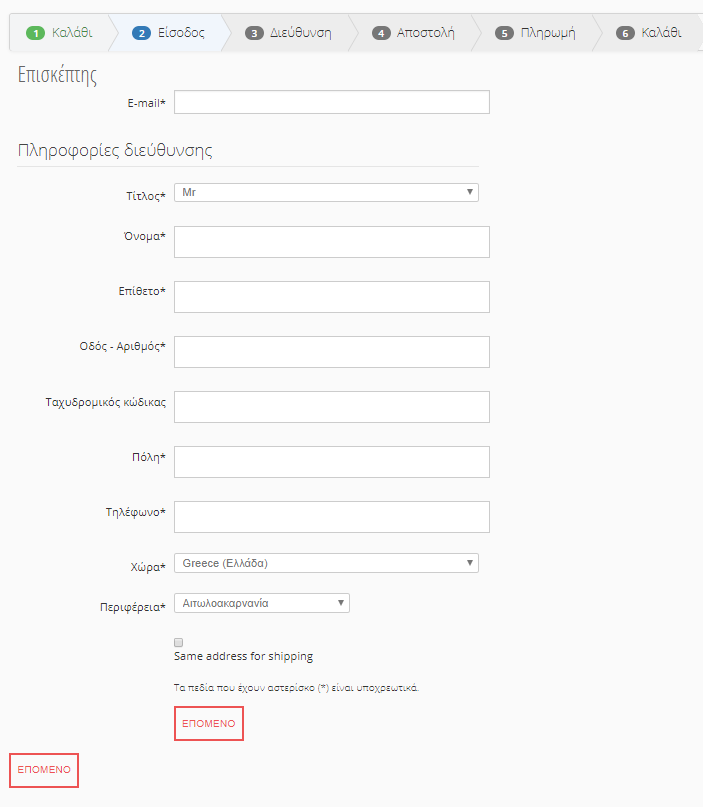This screenshot has height=807, width=703.
Task: Click into the Όνομα text field
Action: pos(332,242)
